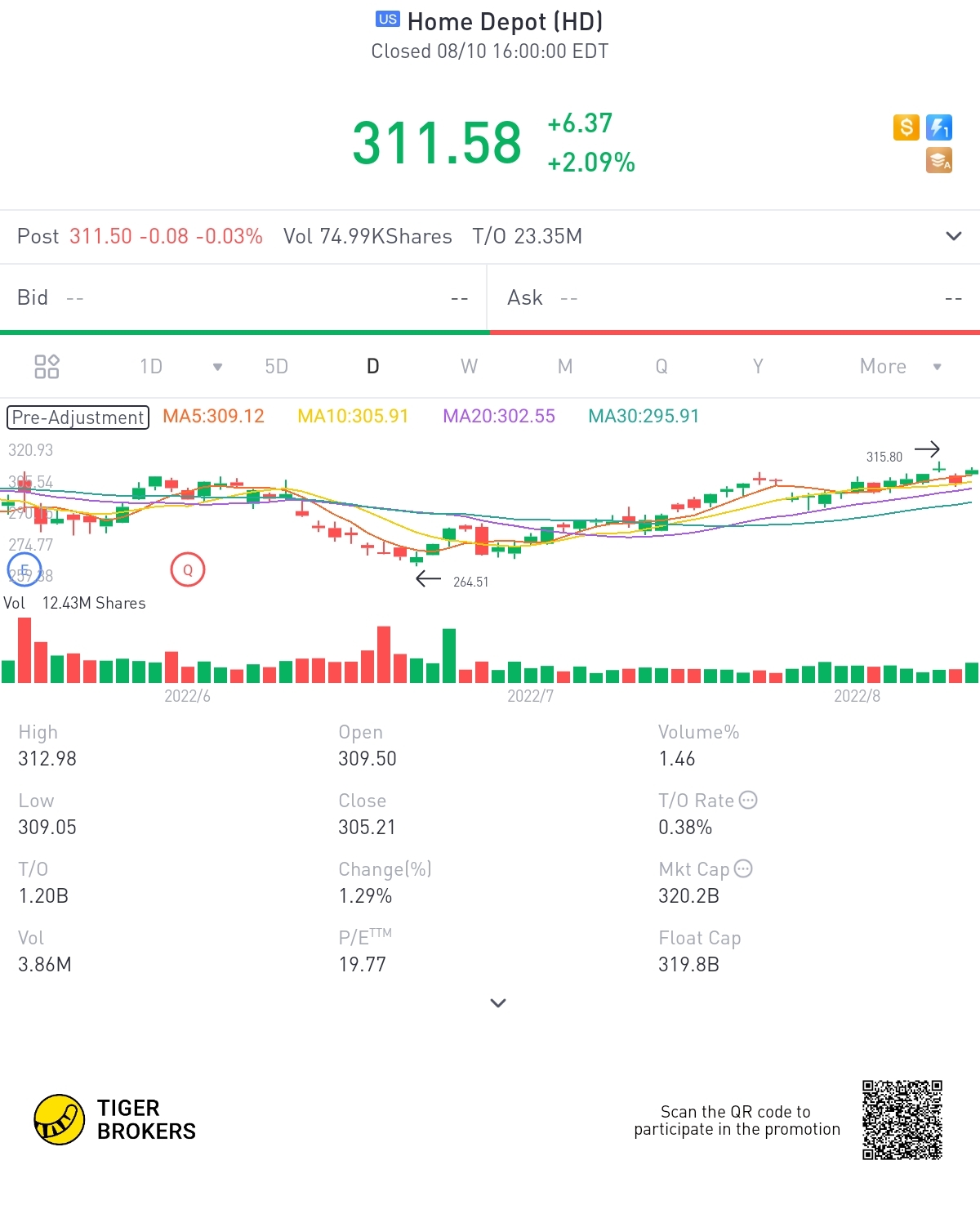
Task: Tap the MA30:295.91 indicator label
Action: coord(644,416)
